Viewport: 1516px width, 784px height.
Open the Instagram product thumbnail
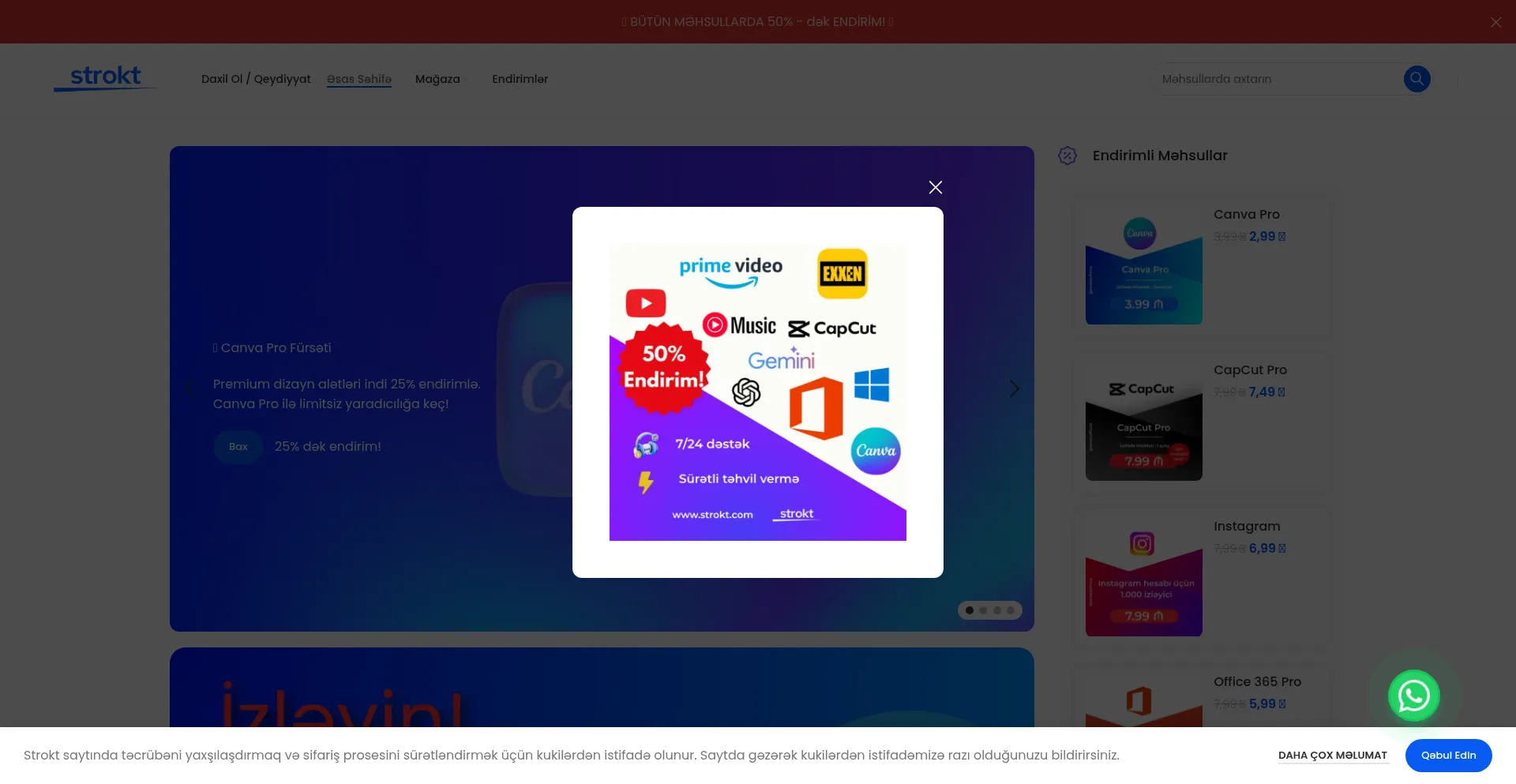(x=1144, y=578)
